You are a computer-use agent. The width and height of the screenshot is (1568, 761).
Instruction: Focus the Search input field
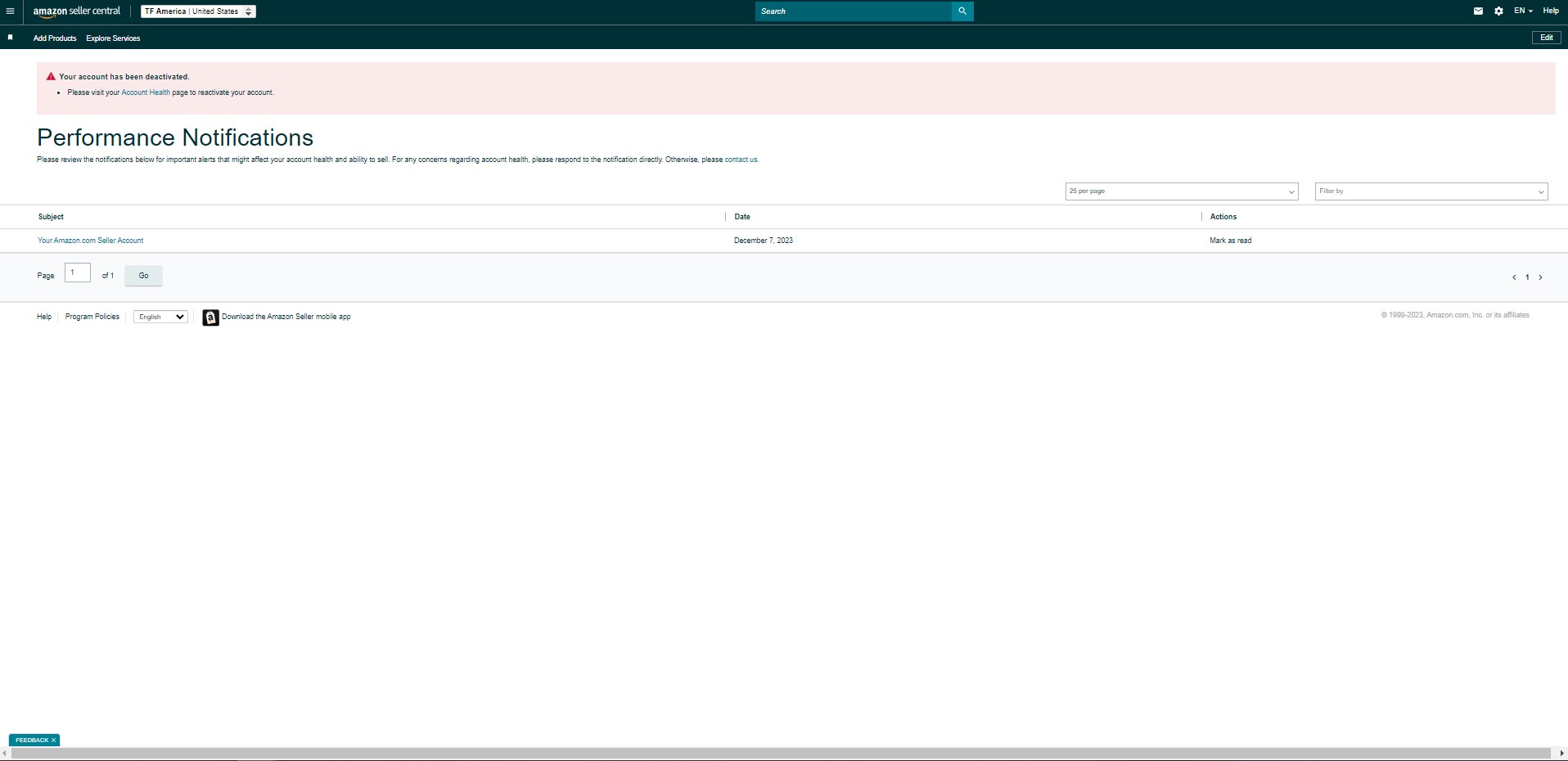click(854, 11)
